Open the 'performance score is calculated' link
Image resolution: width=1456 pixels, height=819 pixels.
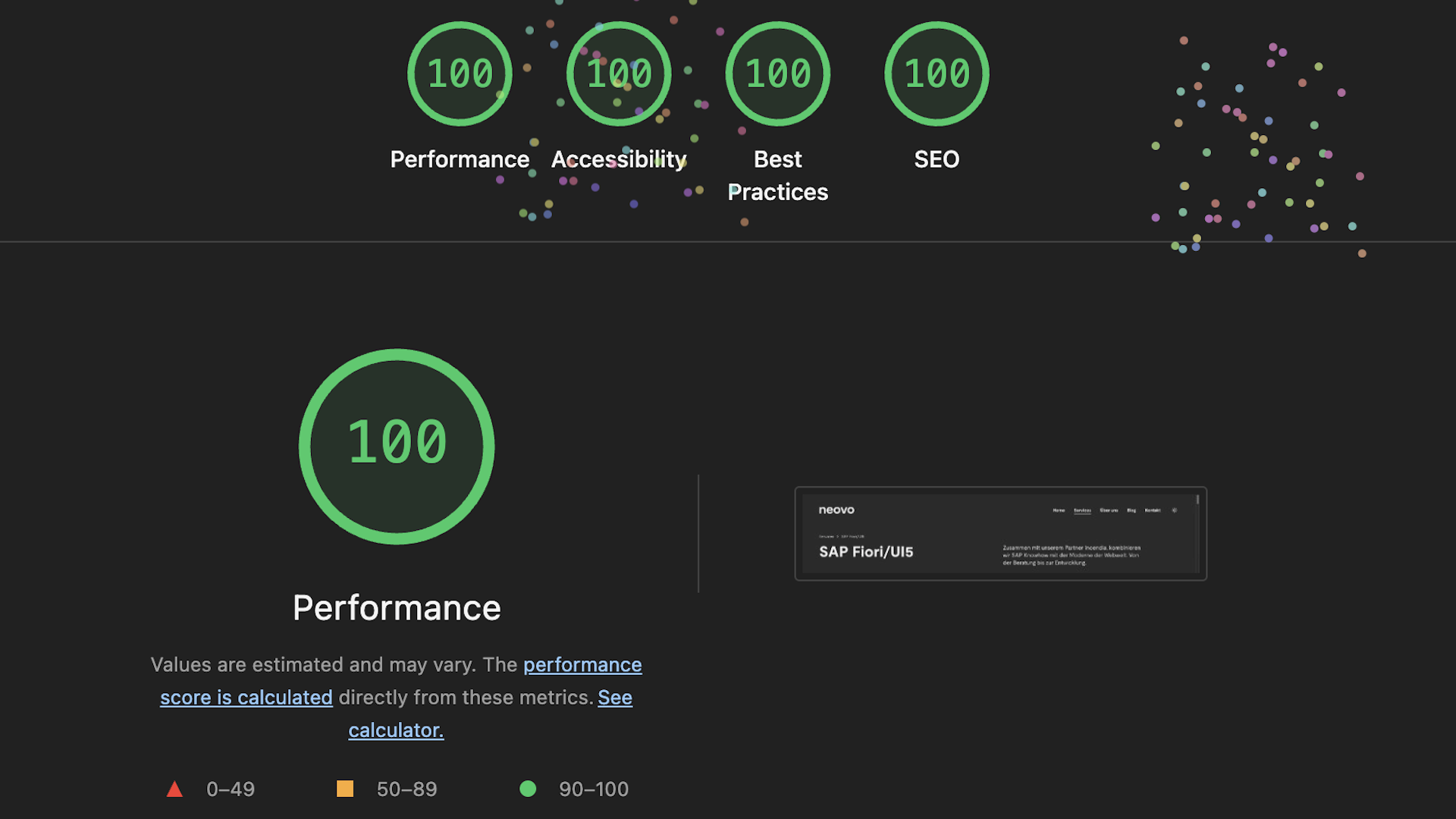click(x=582, y=665)
